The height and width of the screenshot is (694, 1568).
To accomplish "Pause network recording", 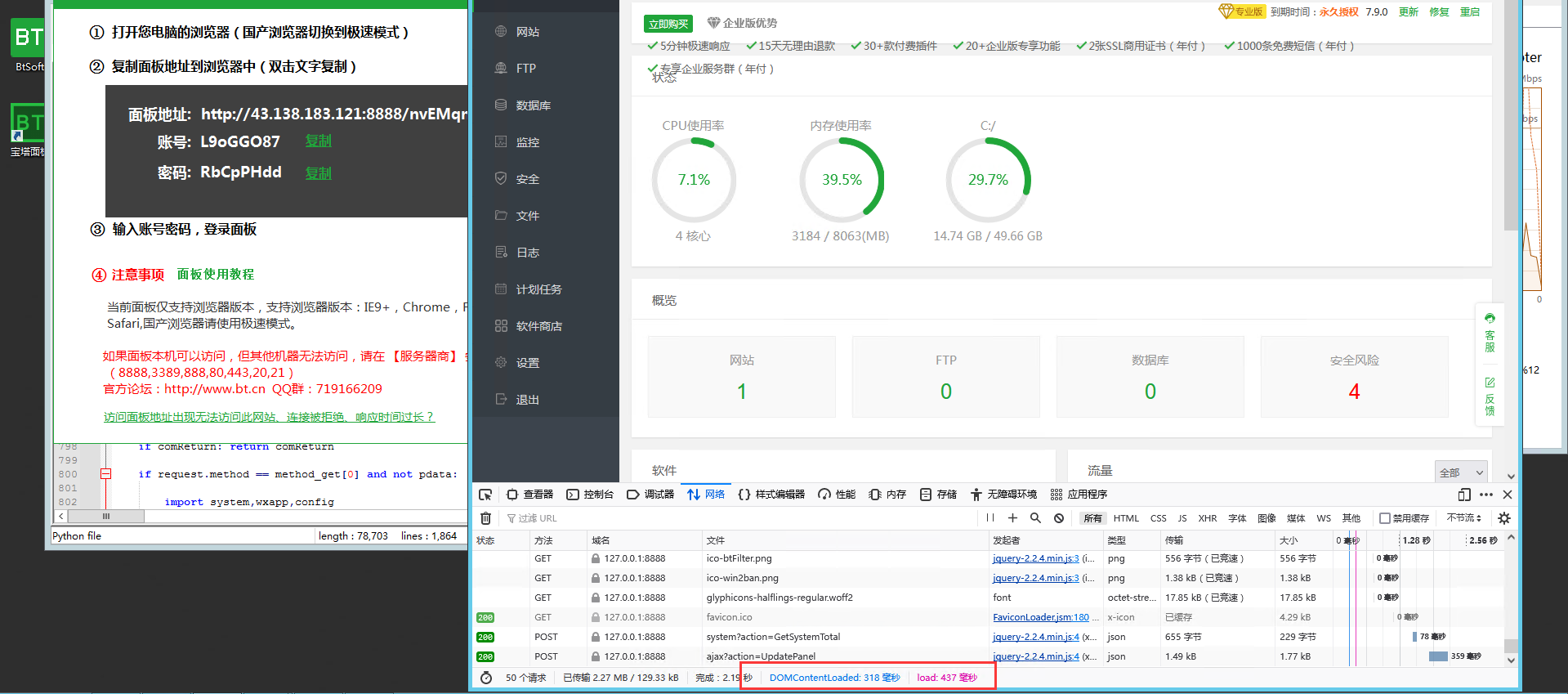I will click(990, 518).
